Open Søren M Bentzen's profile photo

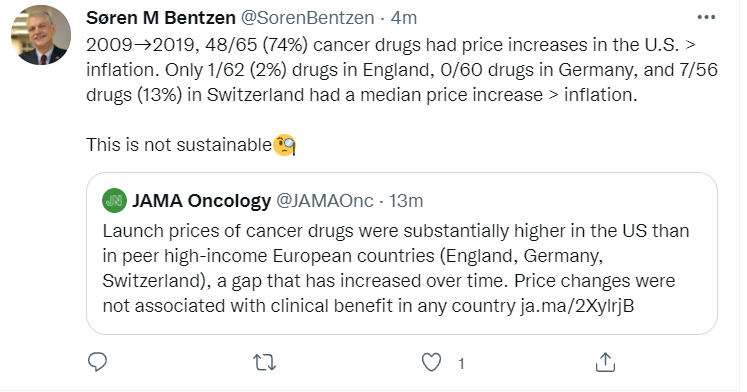(41, 35)
